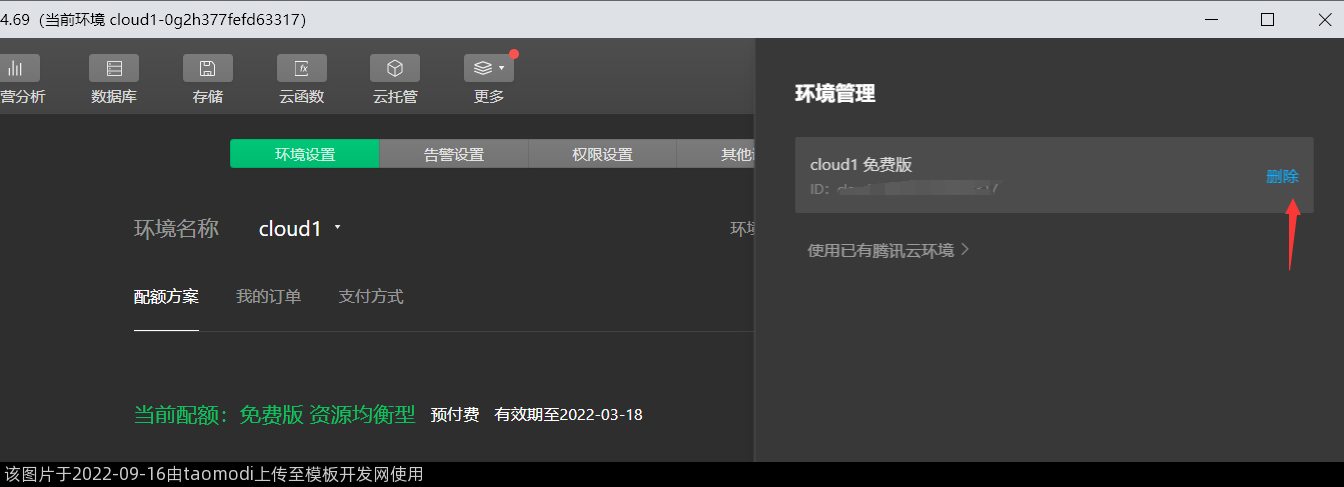Go to the 支付方式 sub-tab

pos(370,297)
